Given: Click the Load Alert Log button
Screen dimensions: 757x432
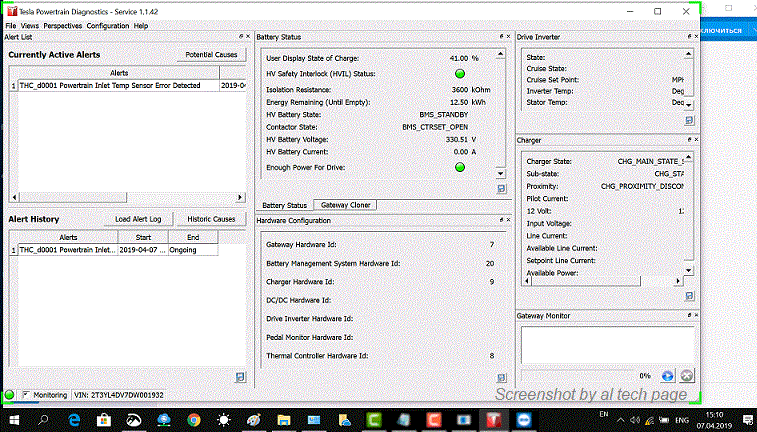Looking at the screenshot, I should pyautogui.click(x=139, y=219).
